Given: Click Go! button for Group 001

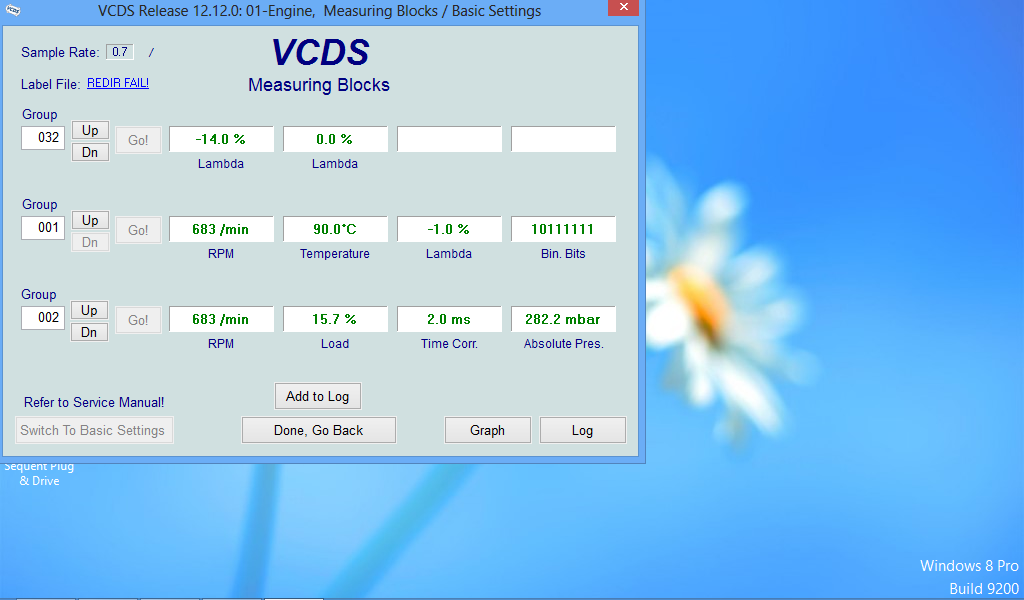Looking at the screenshot, I should [x=138, y=230].
